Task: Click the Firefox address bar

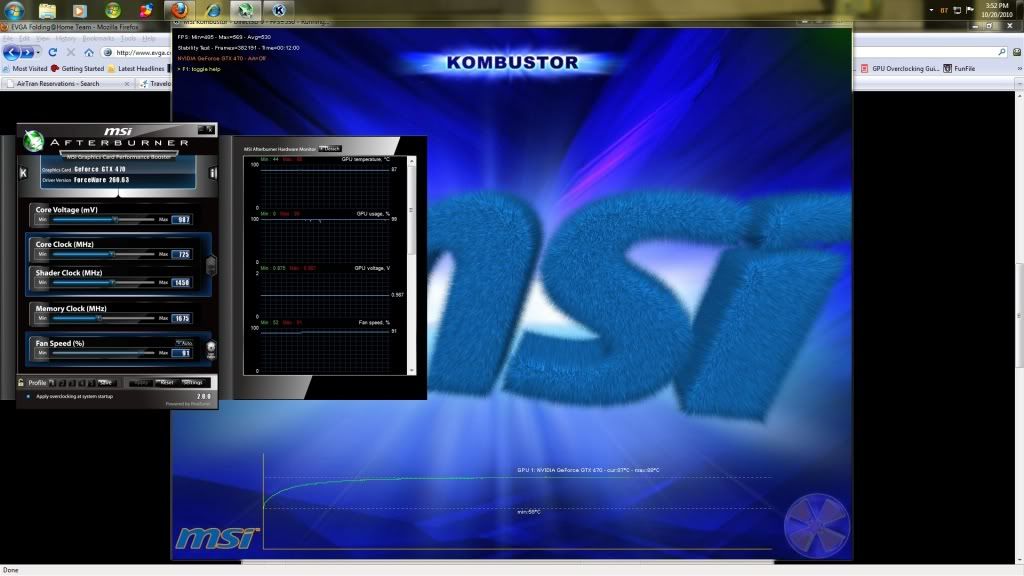Action: (135, 52)
